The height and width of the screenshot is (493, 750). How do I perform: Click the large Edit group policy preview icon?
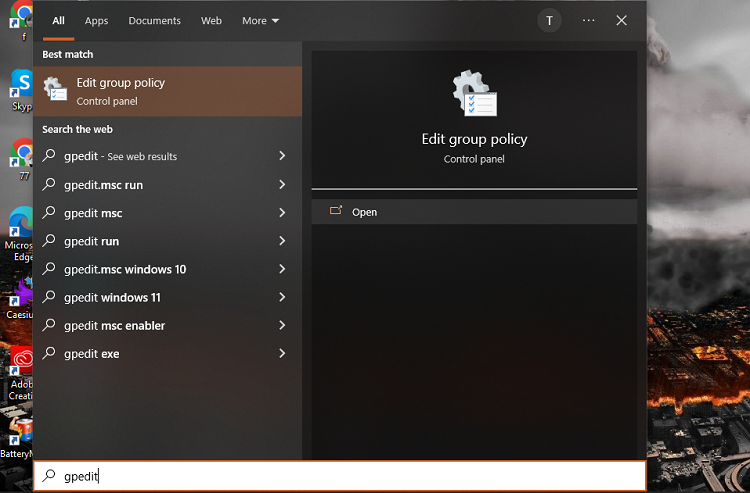[474, 95]
